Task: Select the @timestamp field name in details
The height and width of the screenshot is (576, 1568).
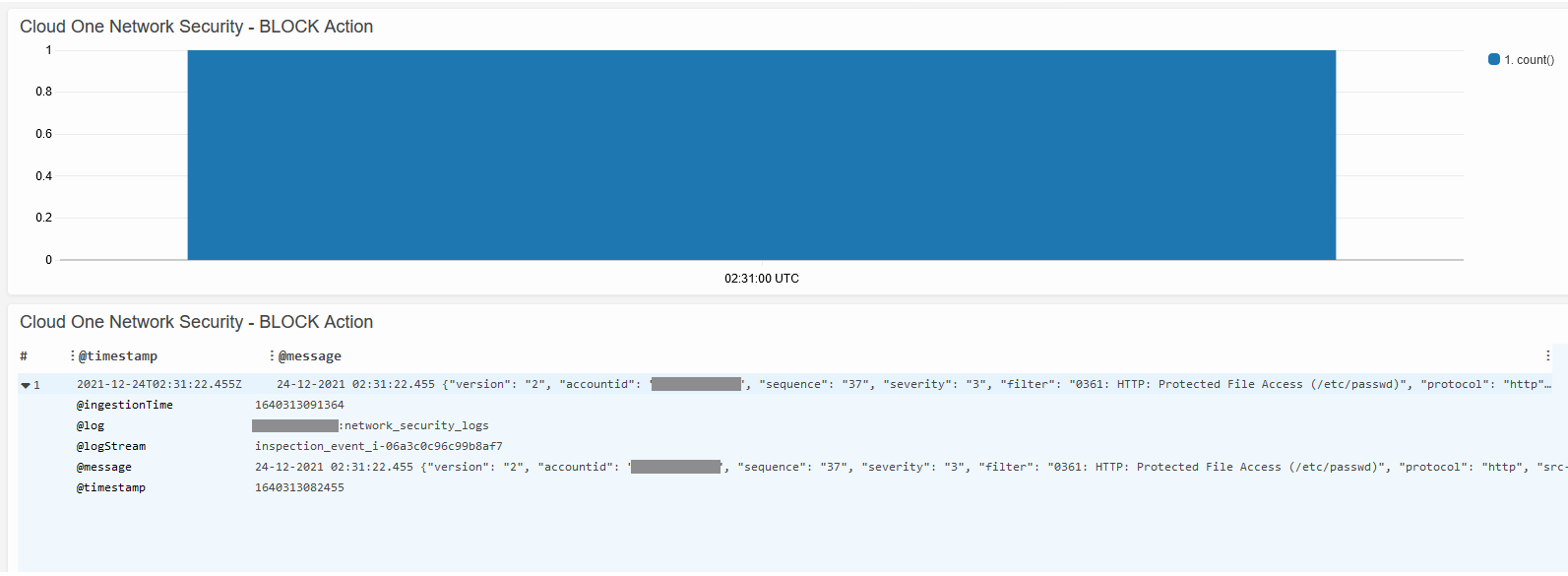Action: 111,487
